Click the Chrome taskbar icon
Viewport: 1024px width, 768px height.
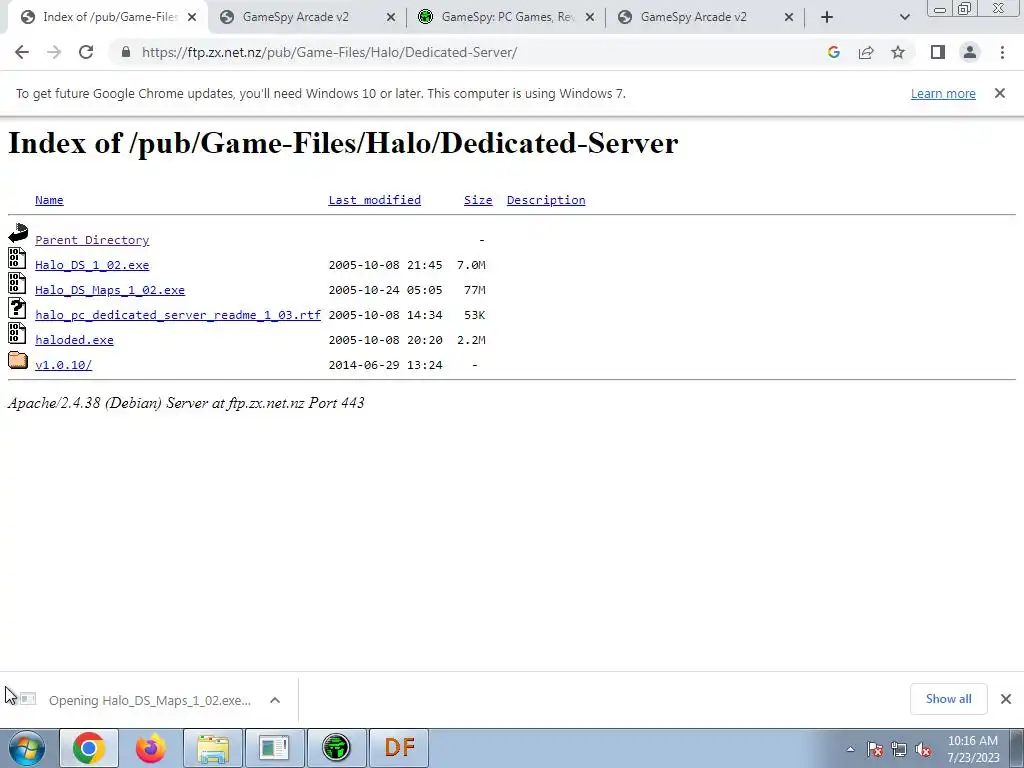click(x=89, y=748)
